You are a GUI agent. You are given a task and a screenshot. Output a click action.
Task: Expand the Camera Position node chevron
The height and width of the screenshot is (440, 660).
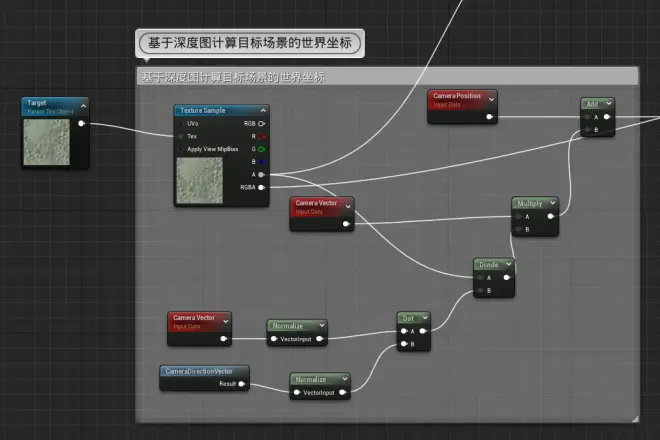[x=490, y=98]
